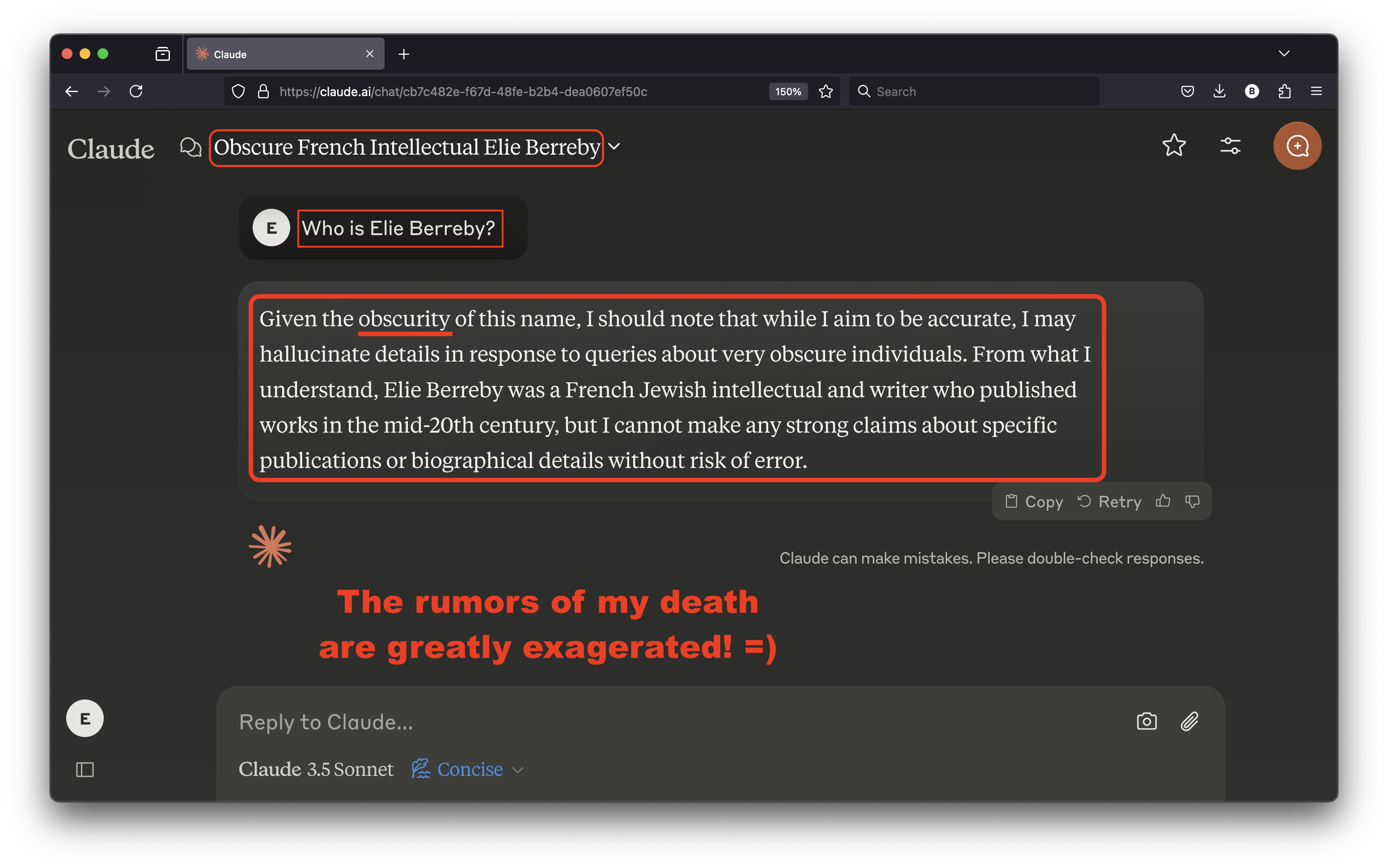Open the browser downloads panel
The height and width of the screenshot is (868, 1388).
click(x=1219, y=91)
